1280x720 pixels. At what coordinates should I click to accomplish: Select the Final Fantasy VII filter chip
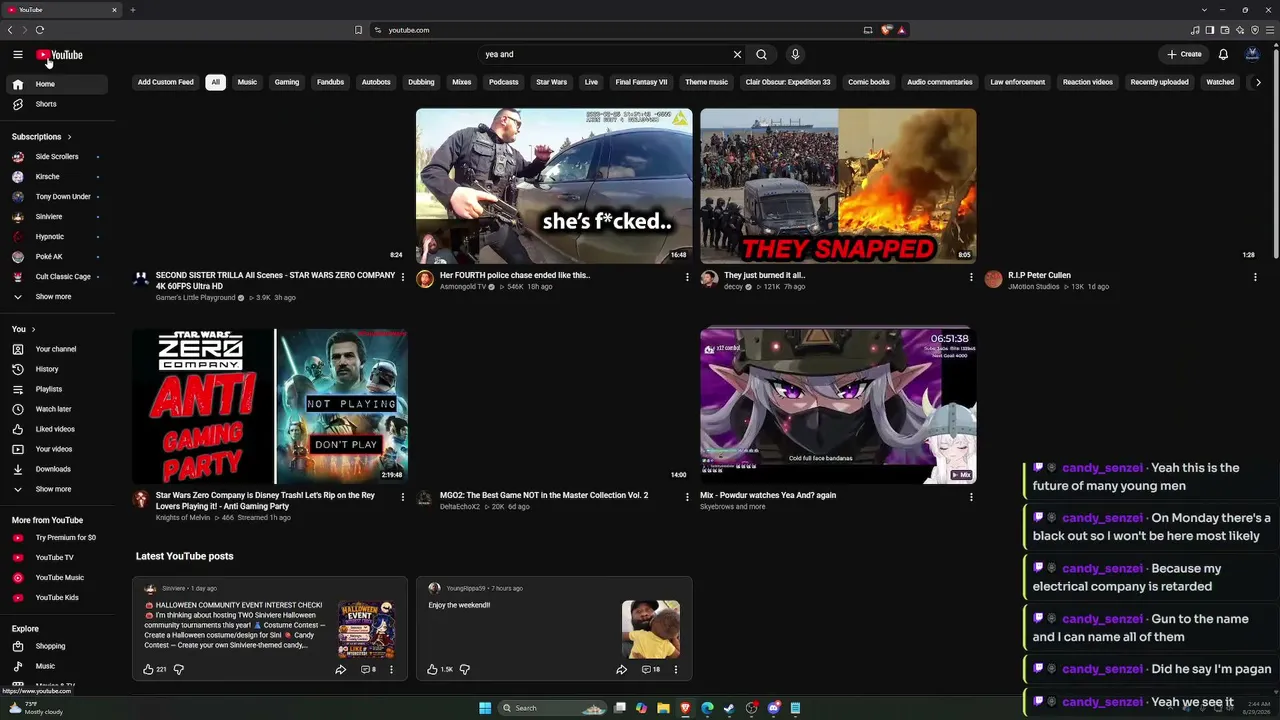click(641, 82)
